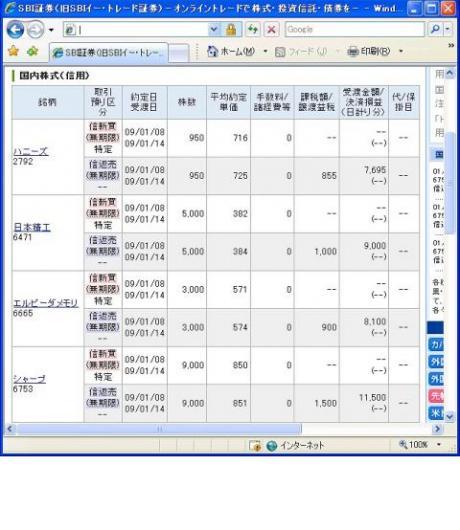
Task: Click the Refresh page icon
Action: [252, 30]
